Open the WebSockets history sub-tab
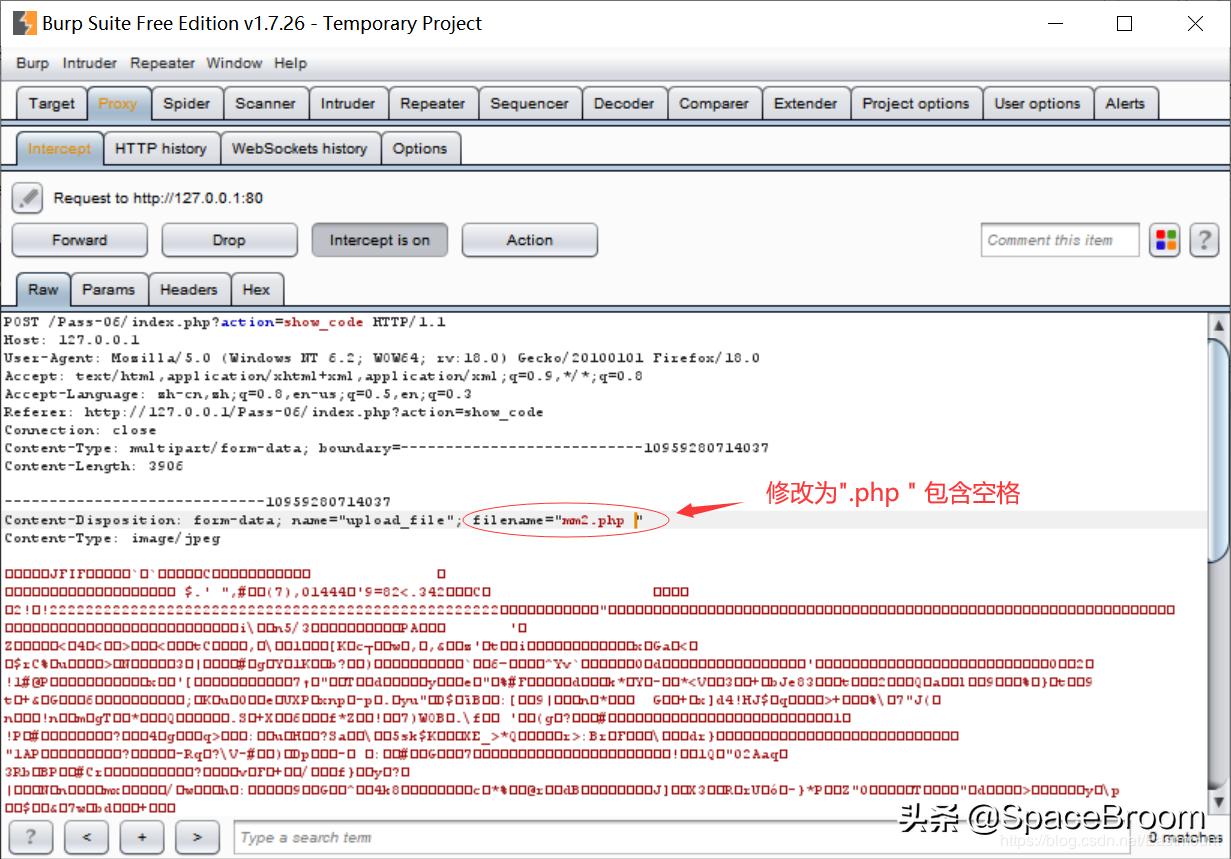Image resolution: width=1231 pixels, height=859 pixels. (x=300, y=149)
